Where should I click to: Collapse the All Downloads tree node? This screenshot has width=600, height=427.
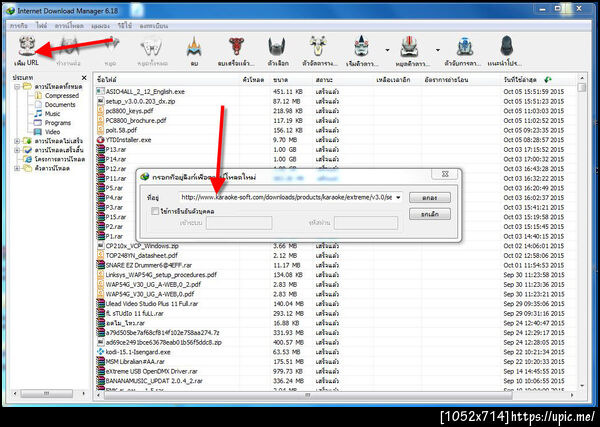(x=17, y=87)
